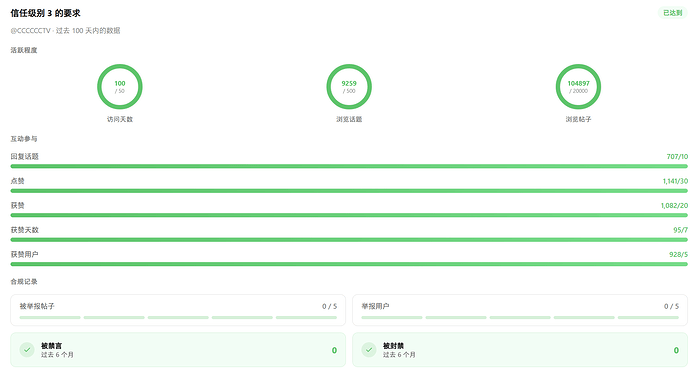Image resolution: width=690 pixels, height=371 pixels.
Task: Click the 获赞天数 progress bar
Action: [349, 240]
